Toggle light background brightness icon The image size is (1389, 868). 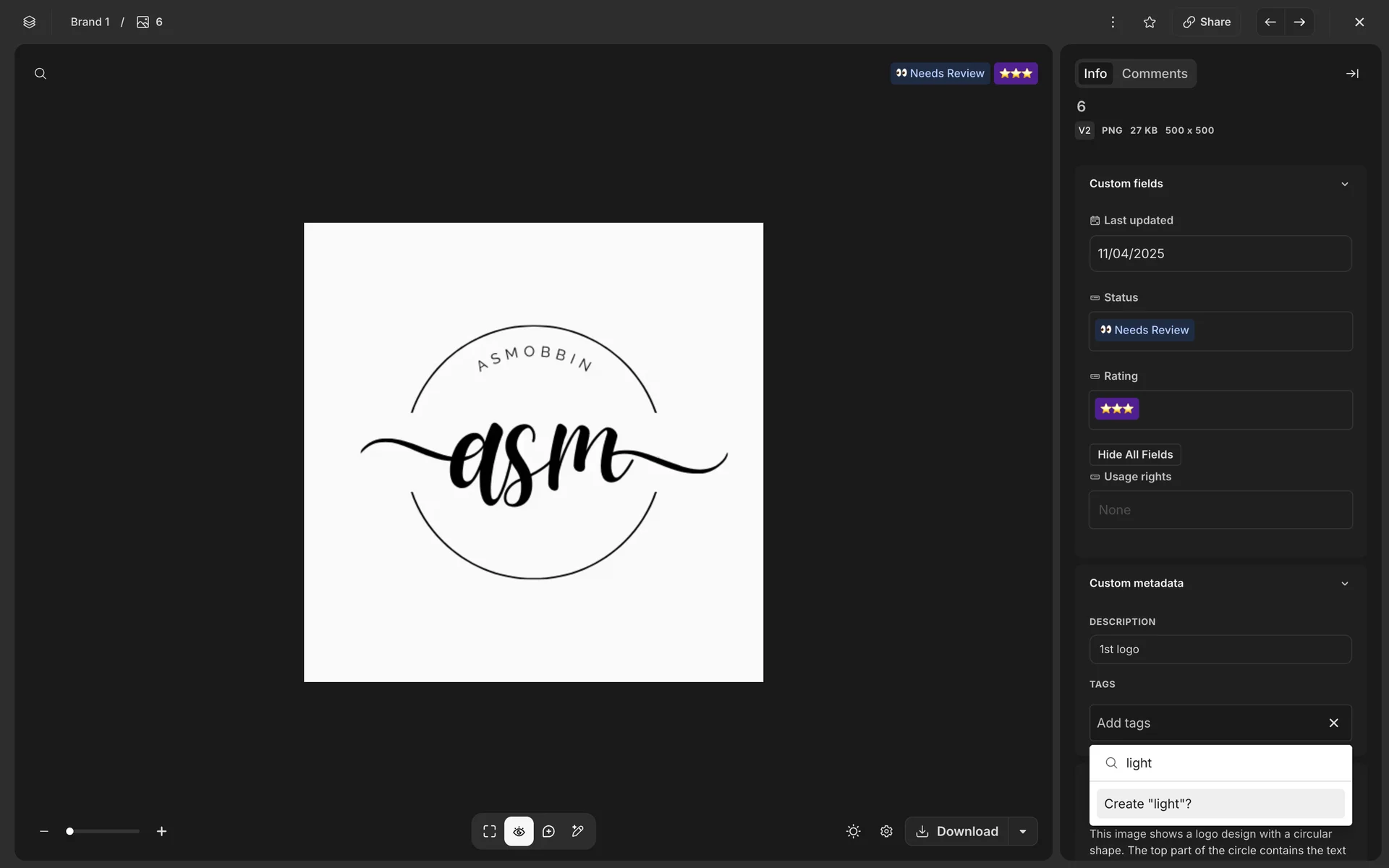tap(854, 831)
